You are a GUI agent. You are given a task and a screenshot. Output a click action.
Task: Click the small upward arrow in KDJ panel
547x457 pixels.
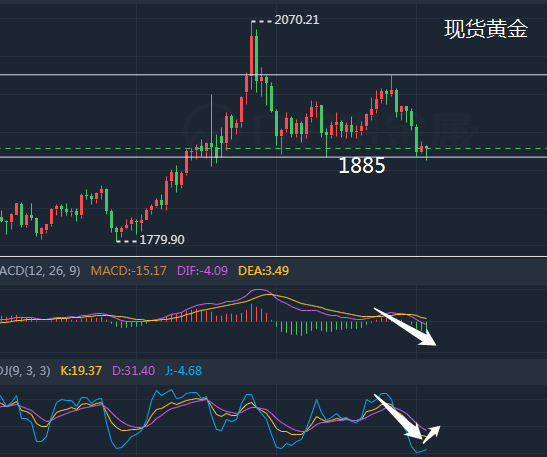coord(432,434)
